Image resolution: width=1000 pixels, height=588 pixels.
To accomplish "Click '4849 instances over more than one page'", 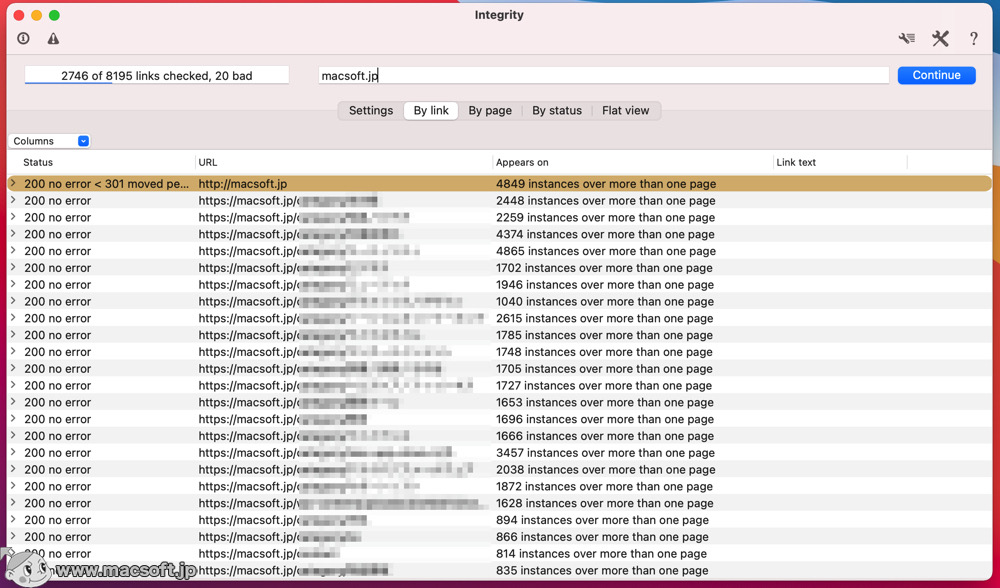I will point(606,184).
